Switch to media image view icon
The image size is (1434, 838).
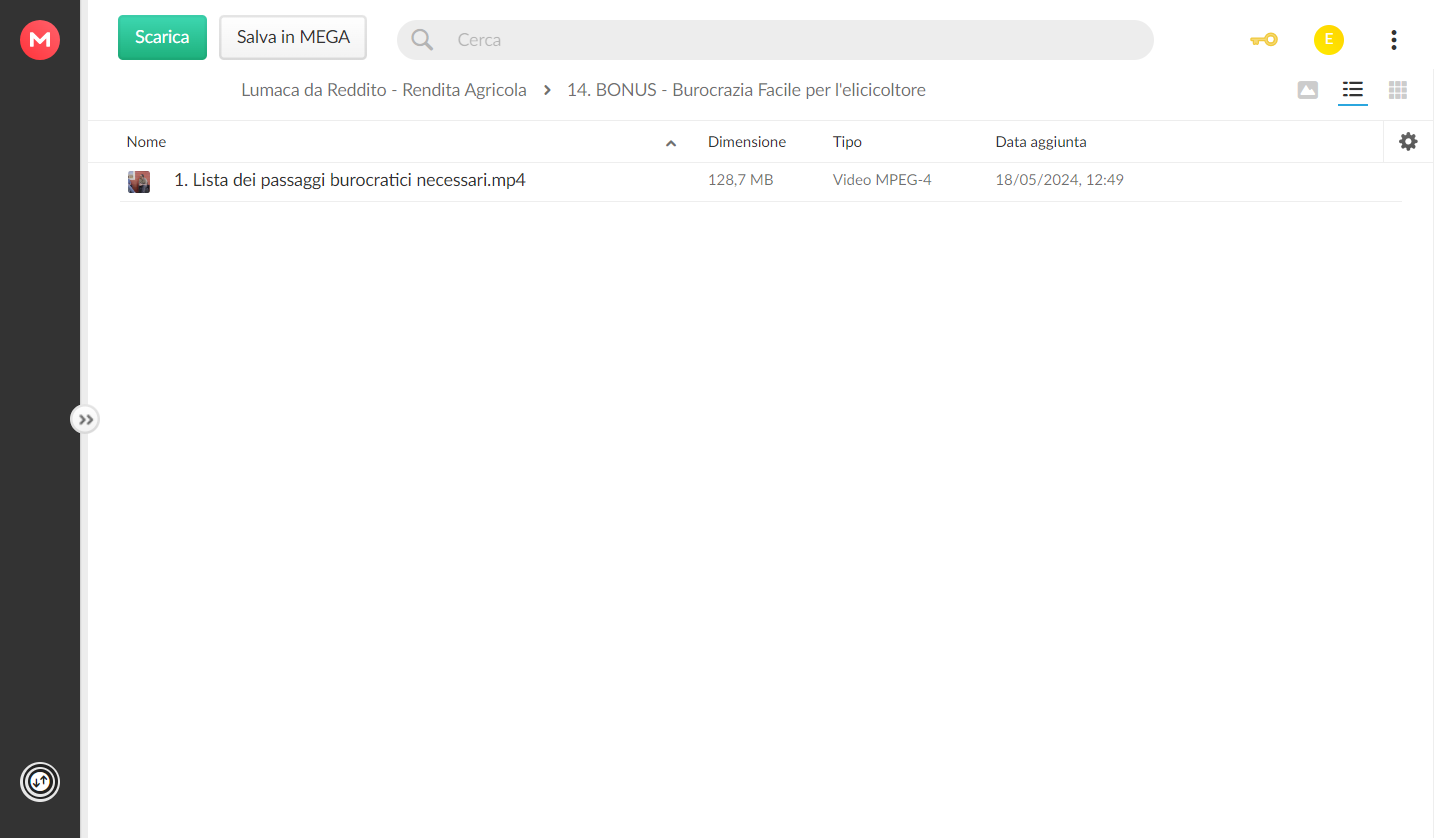pyautogui.click(x=1307, y=90)
